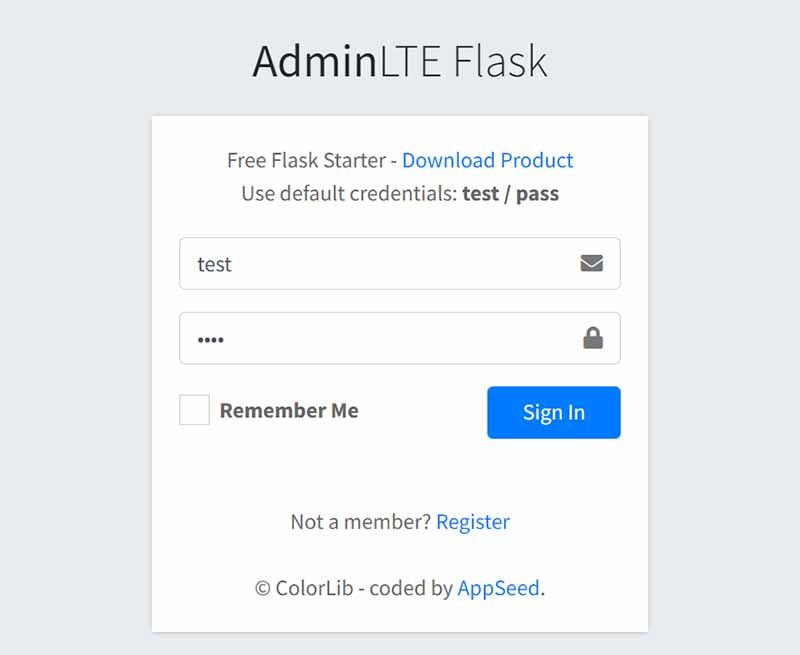Click the Remember Me label text

tap(289, 410)
